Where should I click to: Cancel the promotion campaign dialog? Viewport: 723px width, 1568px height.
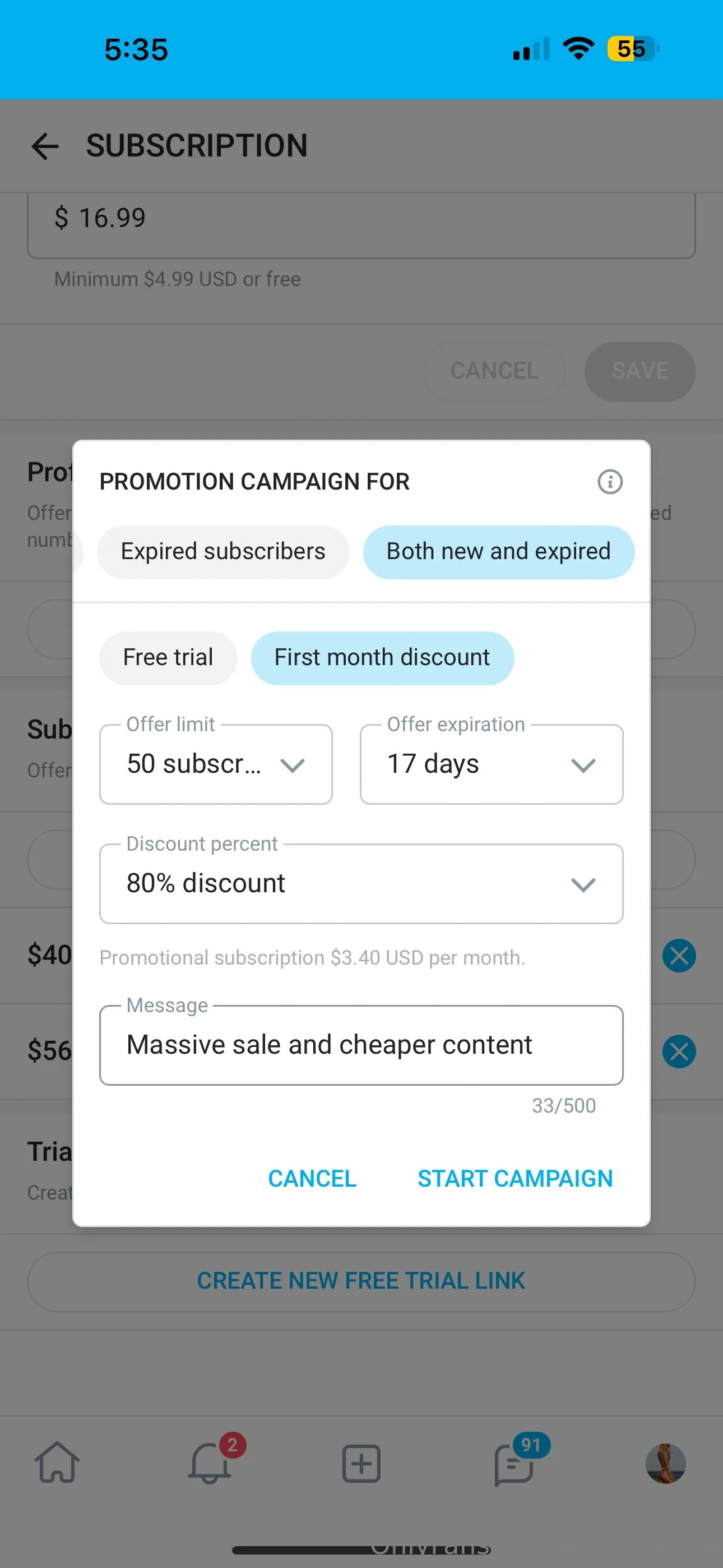pyautogui.click(x=312, y=1178)
